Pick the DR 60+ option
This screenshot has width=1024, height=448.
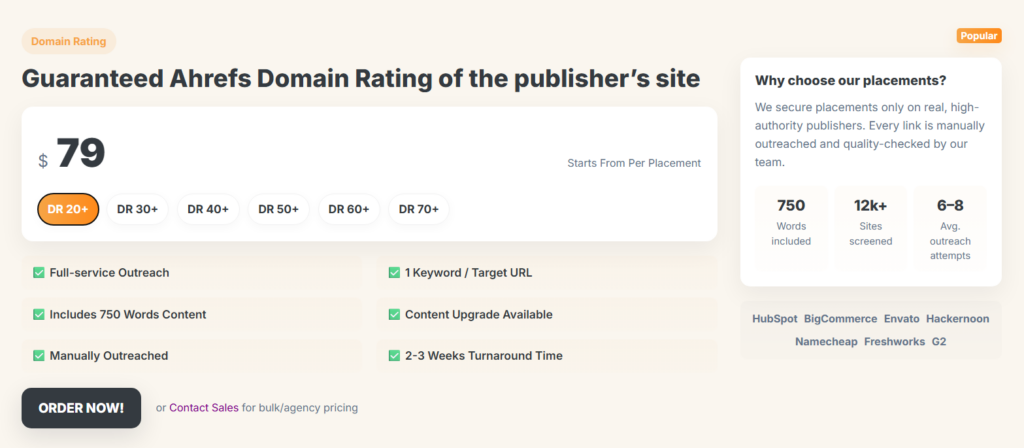(349, 209)
